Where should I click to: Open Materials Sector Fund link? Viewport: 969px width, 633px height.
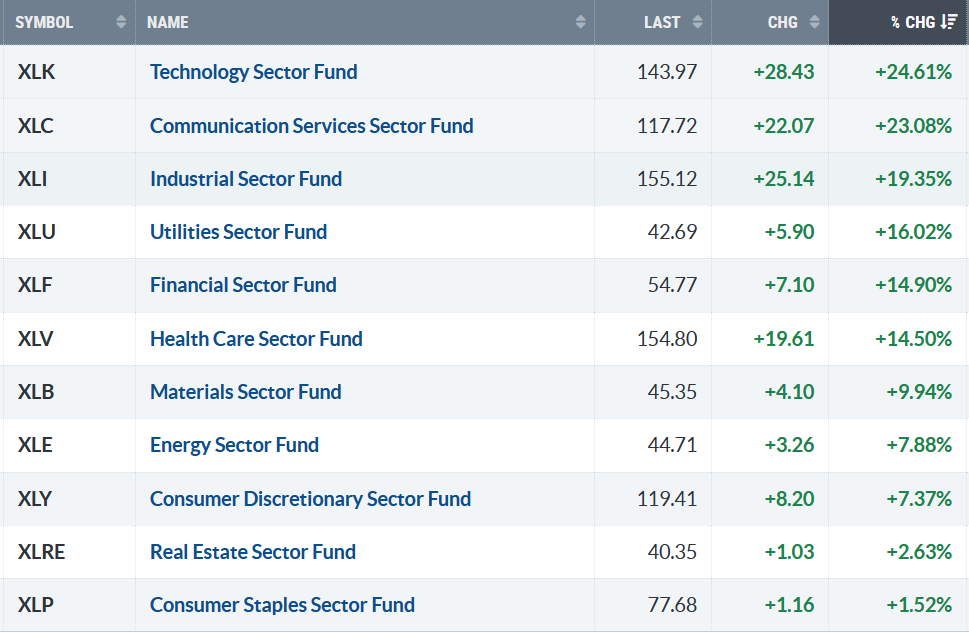[246, 392]
